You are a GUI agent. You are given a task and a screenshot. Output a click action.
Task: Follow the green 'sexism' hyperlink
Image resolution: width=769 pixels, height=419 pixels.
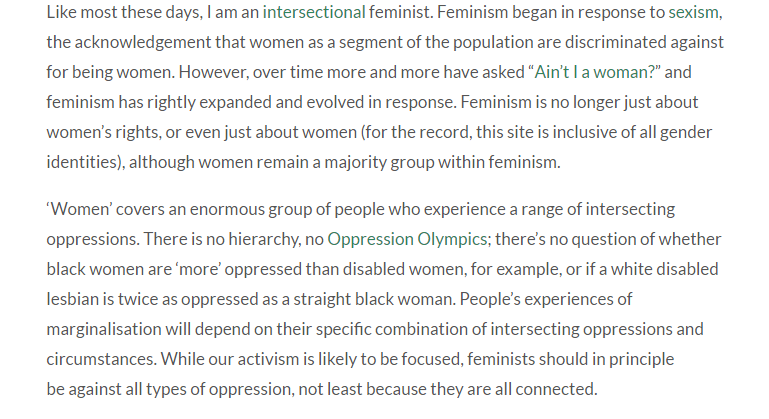tap(693, 12)
